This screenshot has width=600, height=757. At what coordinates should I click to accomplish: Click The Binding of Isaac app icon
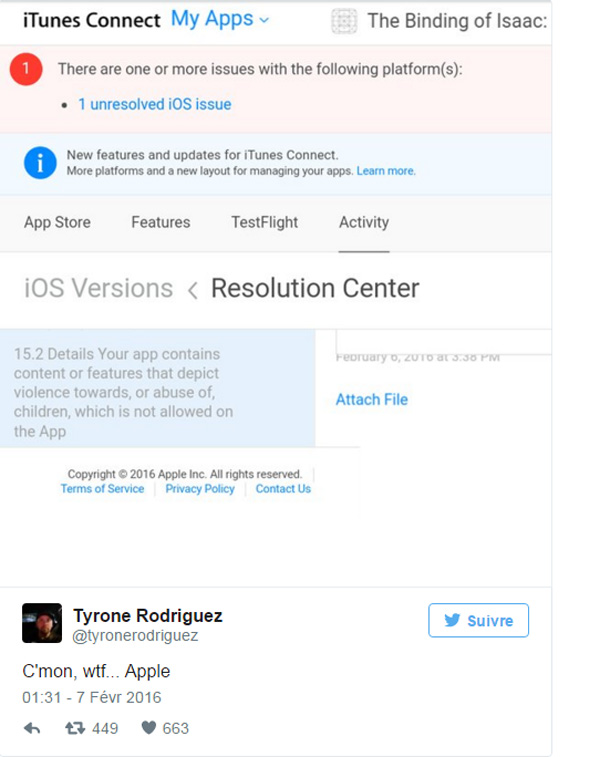pyautogui.click(x=344, y=21)
